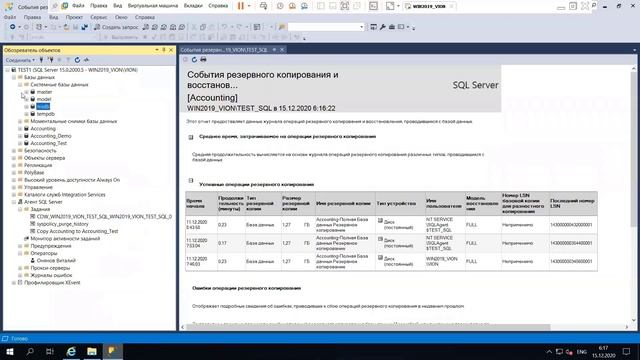Click the connect plug icon in Object Explorer toolbar
Screen dimensions: 640x360
41,60
